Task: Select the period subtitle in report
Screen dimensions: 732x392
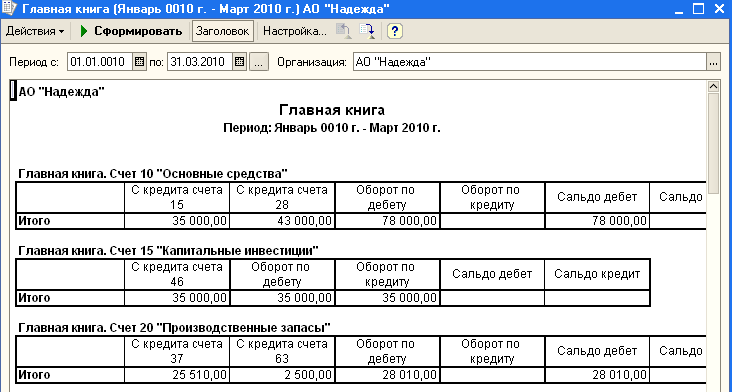Action: tap(332, 128)
